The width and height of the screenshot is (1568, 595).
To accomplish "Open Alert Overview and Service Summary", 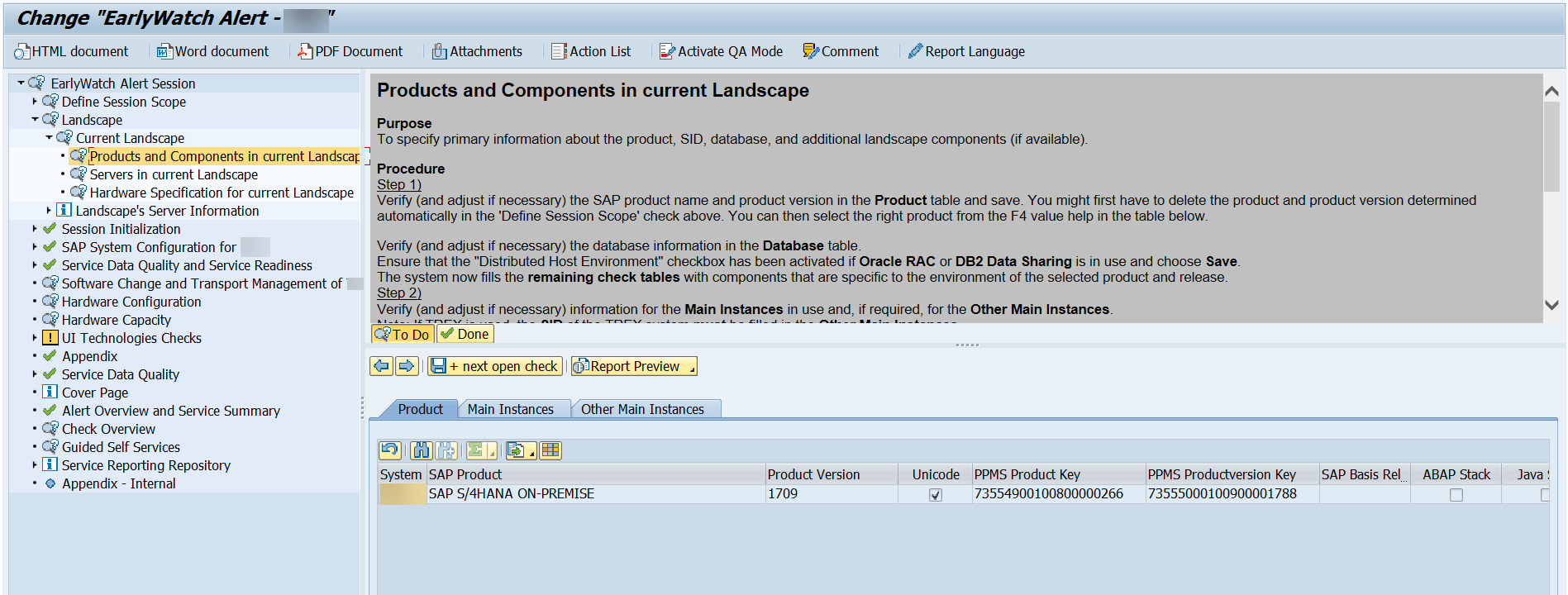I will (x=171, y=411).
